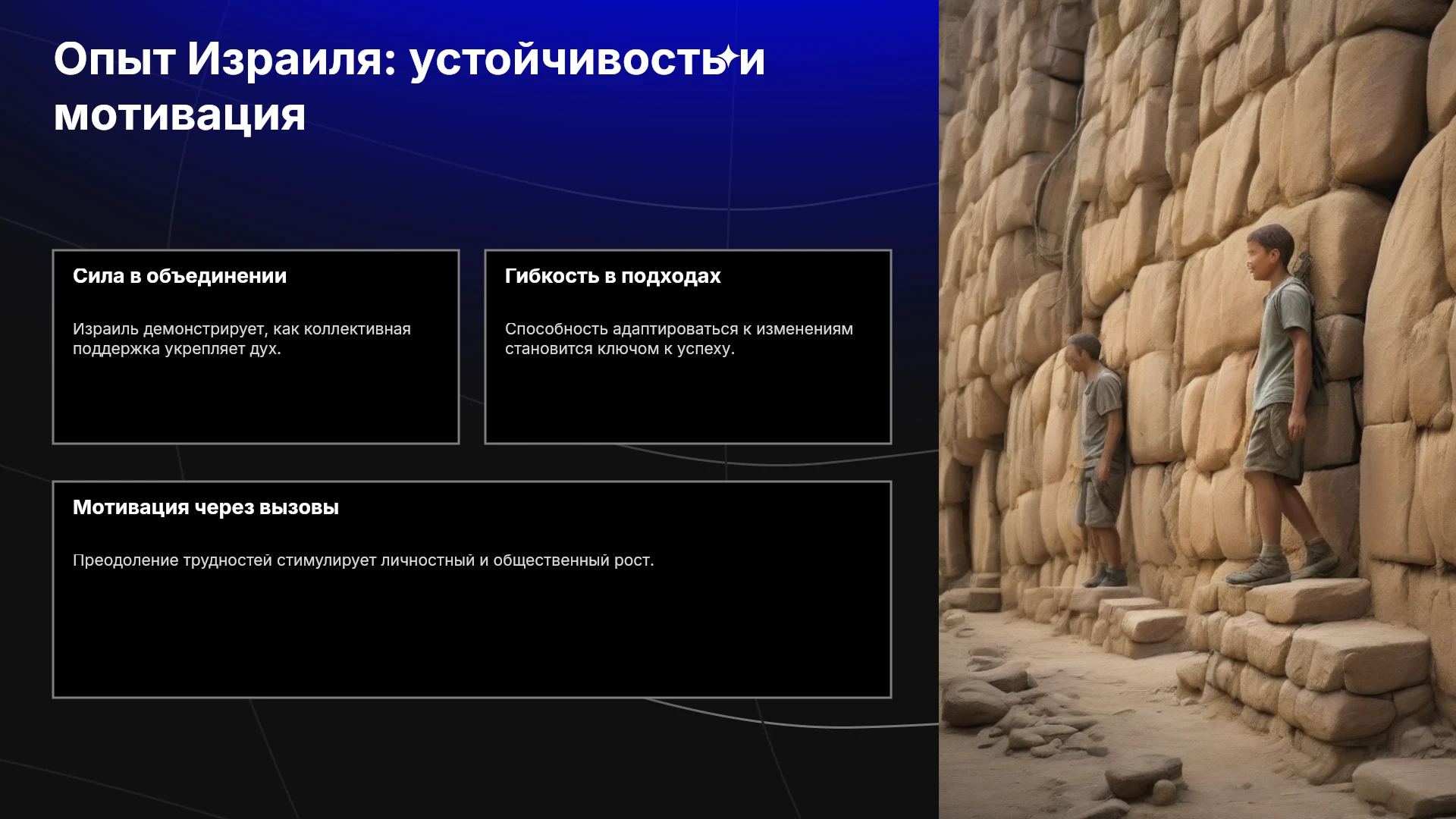The width and height of the screenshot is (1456, 819).
Task: Click text 'становится ключом к успеху.'
Action: pos(620,349)
